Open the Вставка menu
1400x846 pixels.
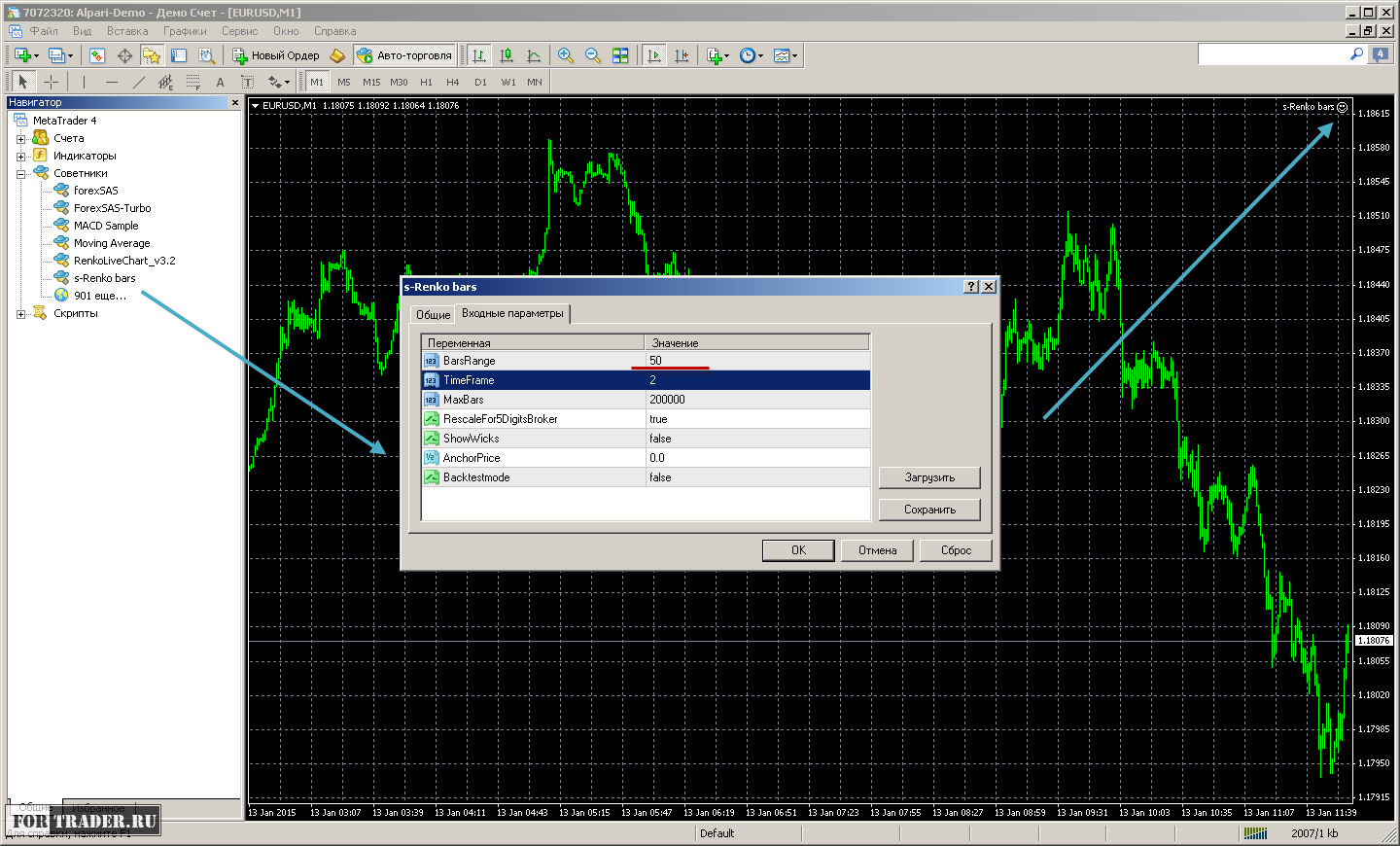[x=127, y=31]
